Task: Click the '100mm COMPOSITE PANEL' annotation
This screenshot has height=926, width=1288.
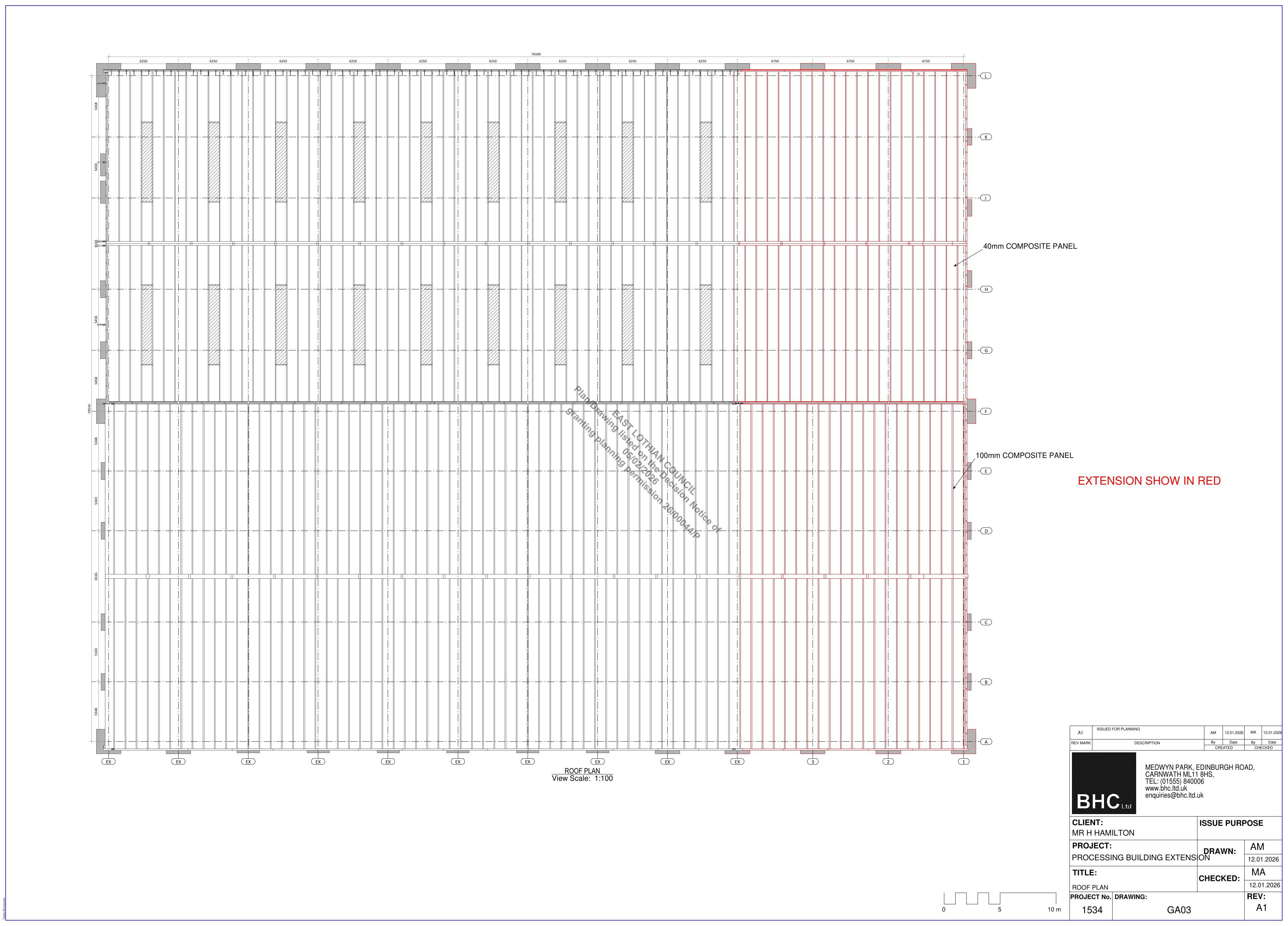Action: [1024, 456]
